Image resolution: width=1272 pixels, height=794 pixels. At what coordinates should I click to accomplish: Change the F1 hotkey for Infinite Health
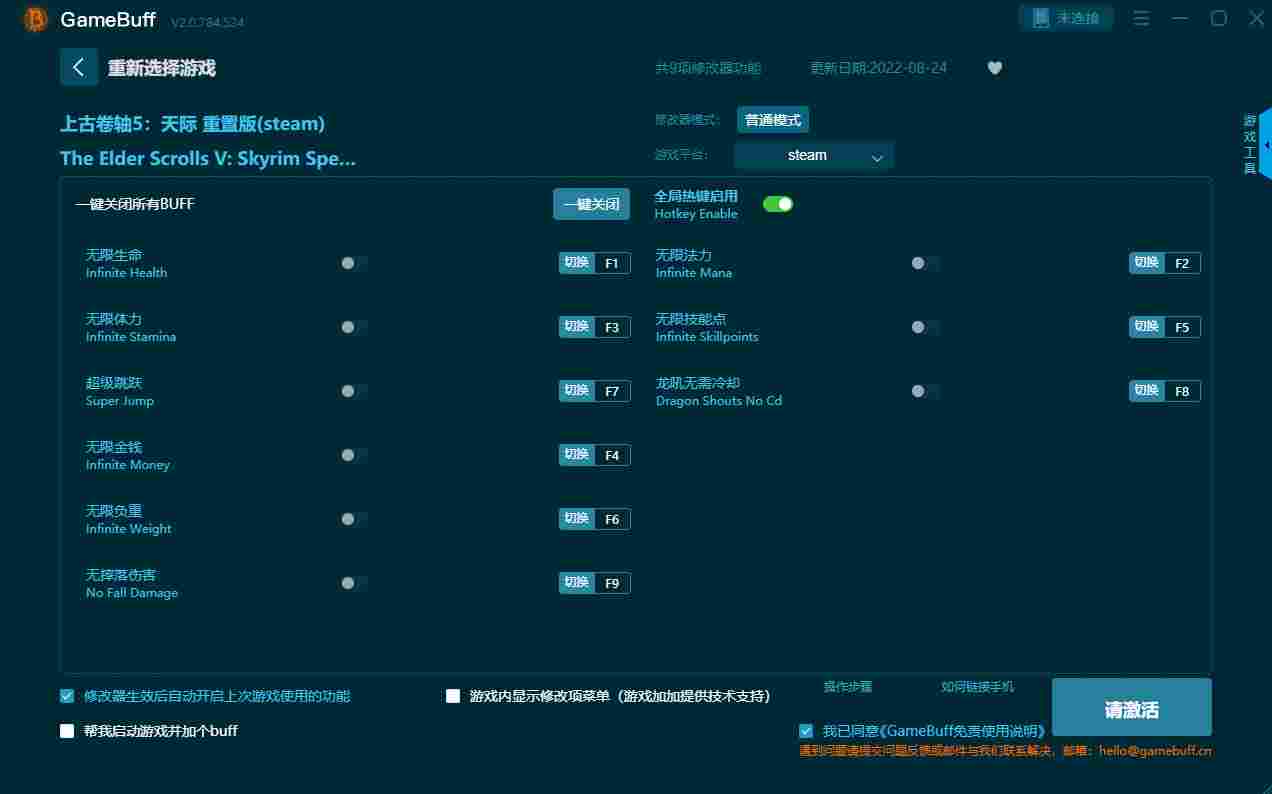595,263
